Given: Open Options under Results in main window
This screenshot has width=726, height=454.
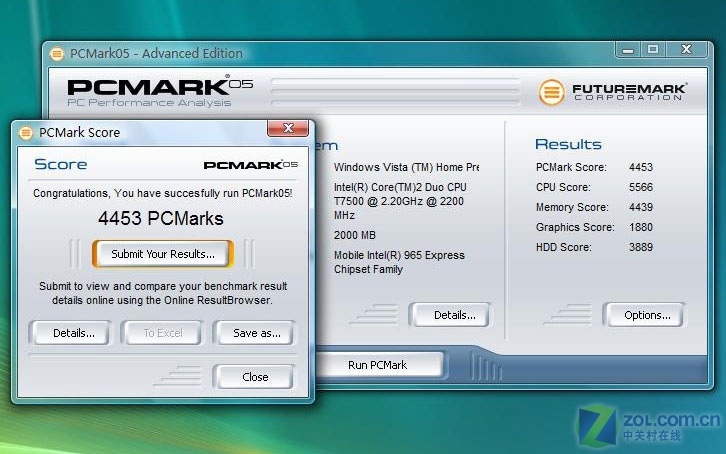Looking at the screenshot, I should pyautogui.click(x=647, y=315).
